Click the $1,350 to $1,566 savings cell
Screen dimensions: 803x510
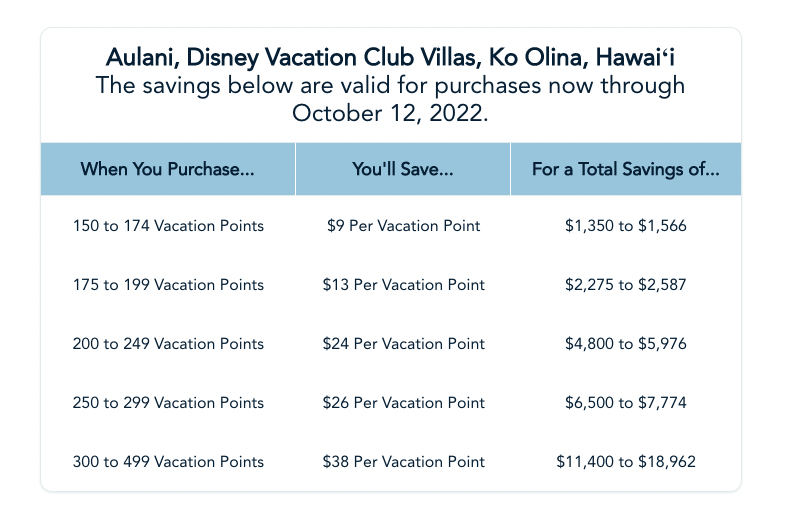tap(626, 226)
